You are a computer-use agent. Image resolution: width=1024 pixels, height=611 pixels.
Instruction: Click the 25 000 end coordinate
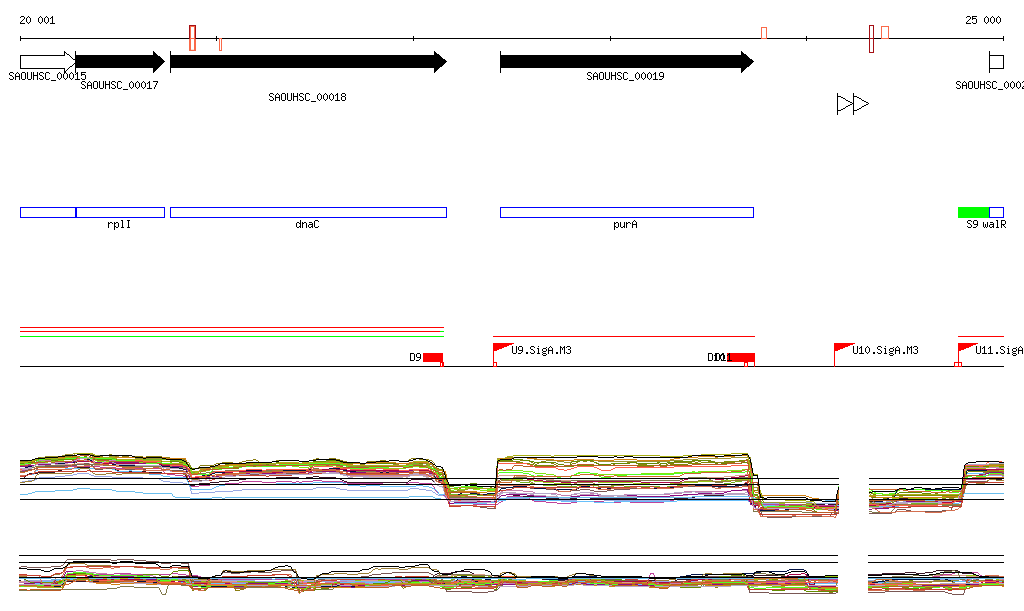(x=984, y=20)
